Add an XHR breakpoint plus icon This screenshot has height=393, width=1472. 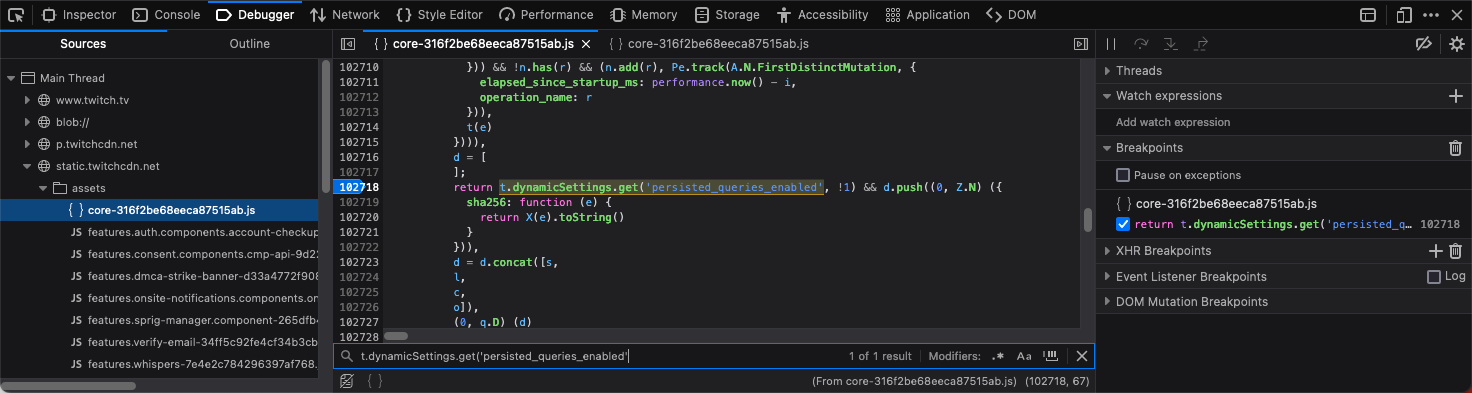click(x=1436, y=251)
